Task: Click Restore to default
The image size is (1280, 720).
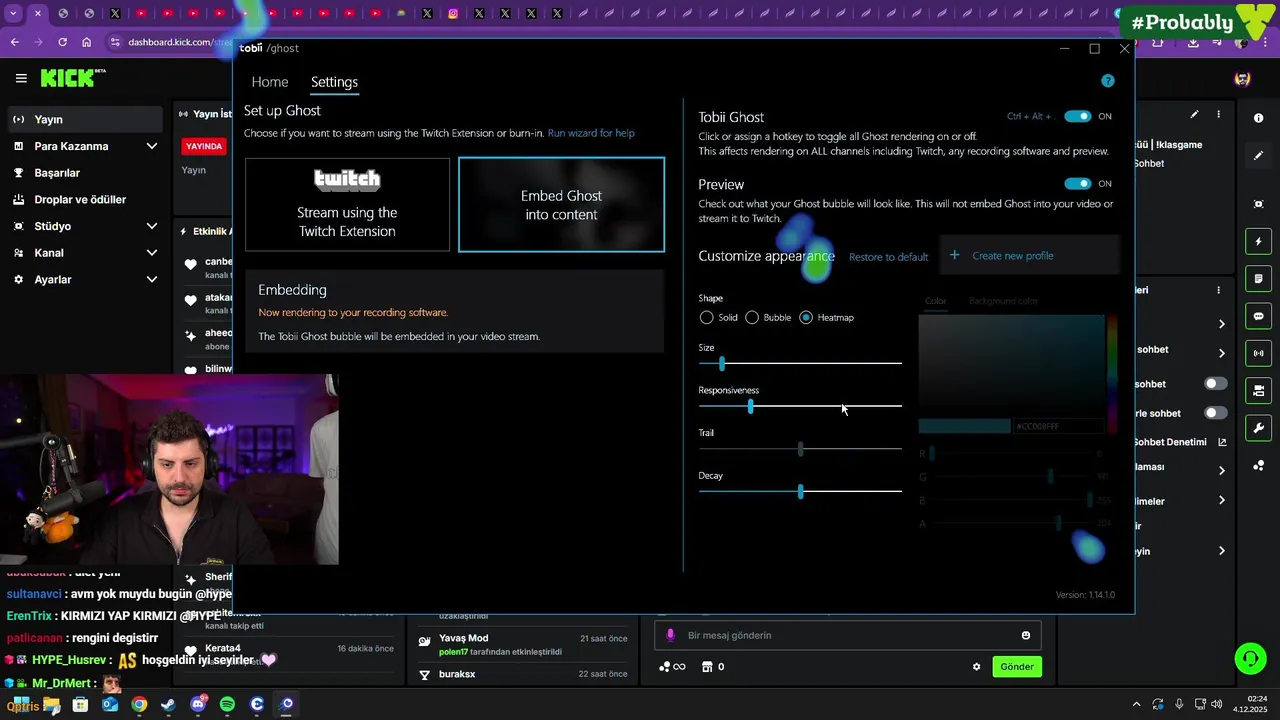Action: pos(888,257)
